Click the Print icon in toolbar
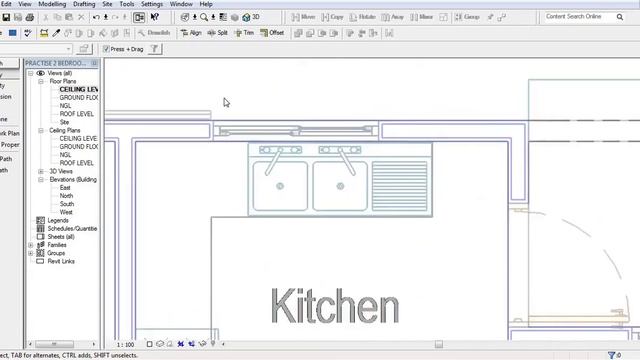Viewport: 640px width, 360px height. tap(29, 17)
